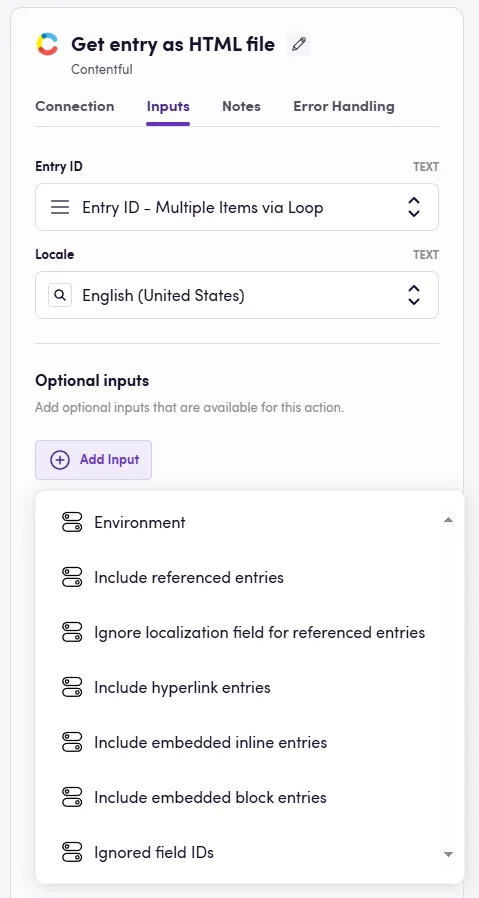Click the Optional inputs heading

click(x=92, y=381)
